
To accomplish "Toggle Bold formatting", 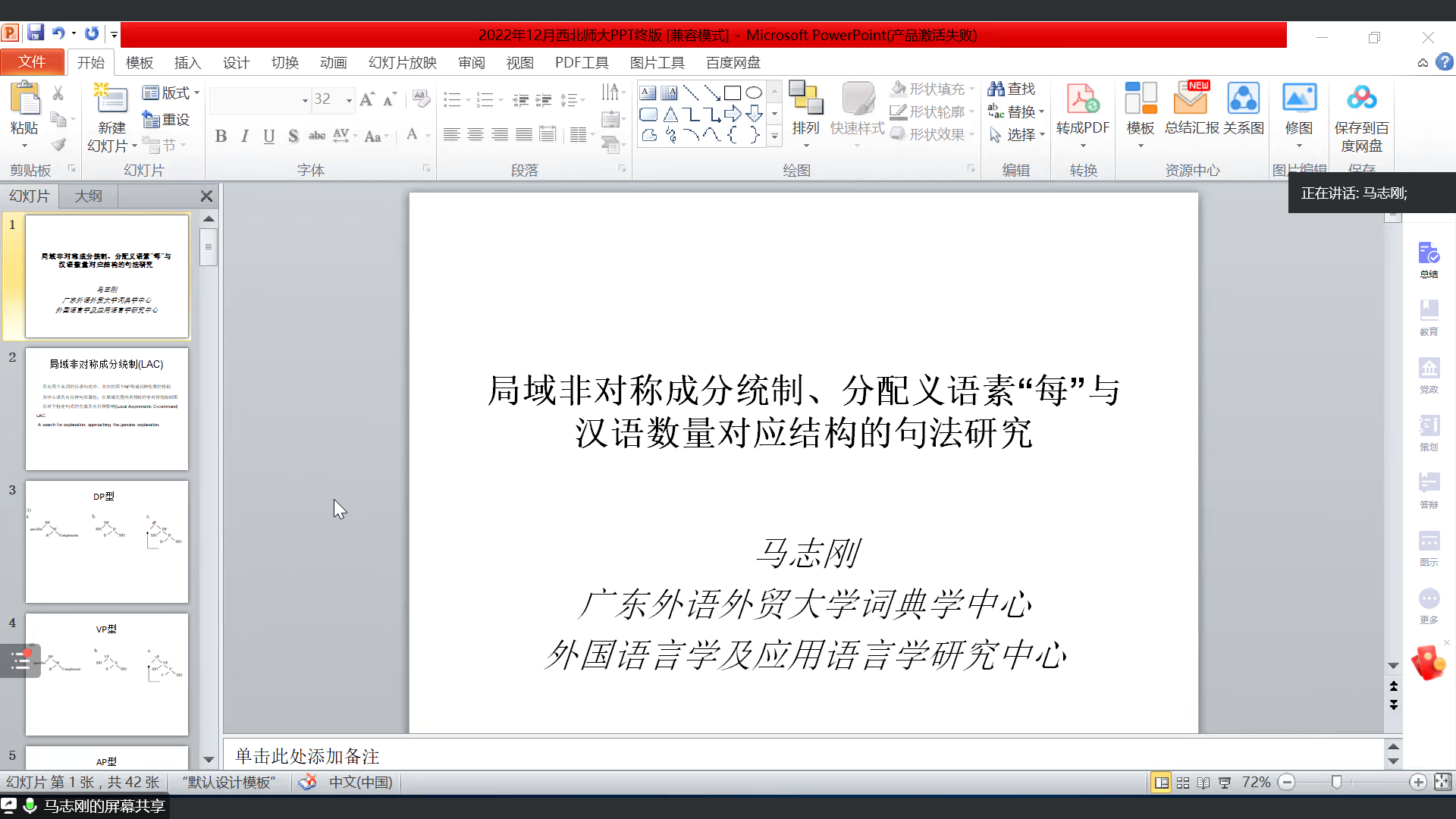I will point(221,136).
